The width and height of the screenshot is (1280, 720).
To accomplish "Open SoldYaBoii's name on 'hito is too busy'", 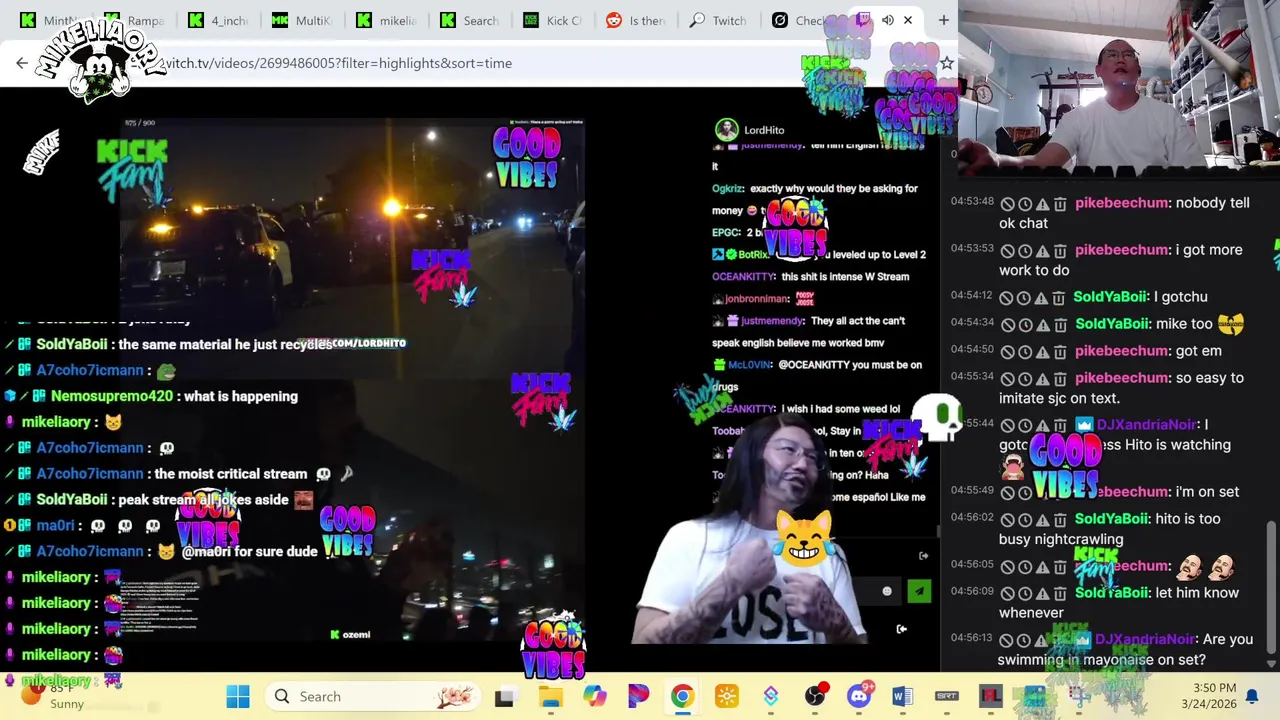I will coord(1112,519).
